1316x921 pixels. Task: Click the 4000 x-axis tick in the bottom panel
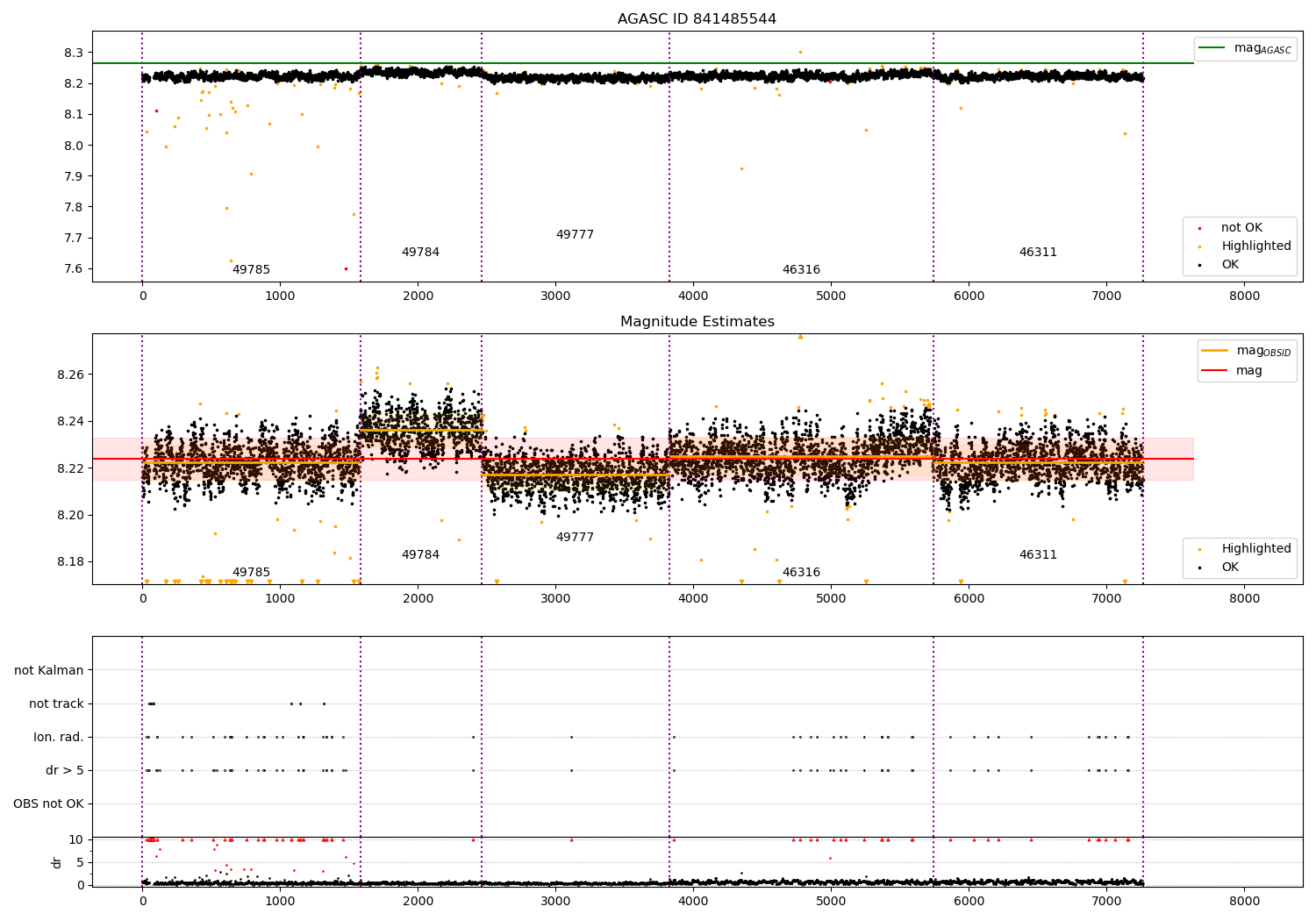(693, 902)
